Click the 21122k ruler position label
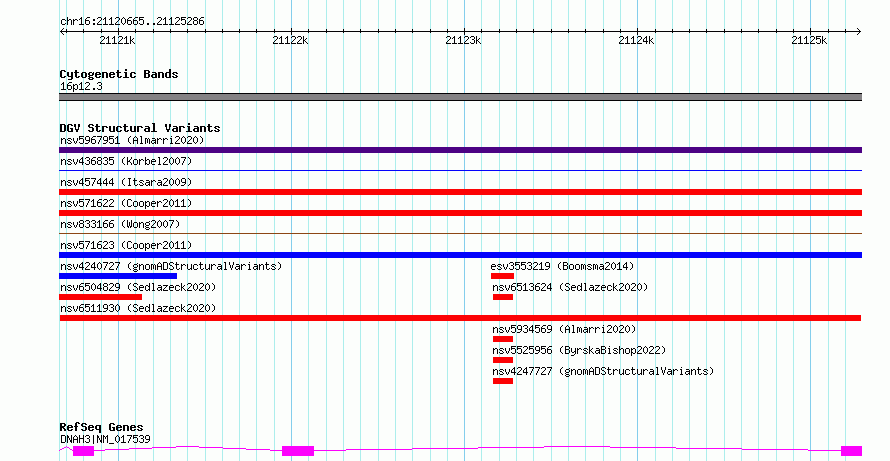This screenshot has height=461, width=890. pos(291,40)
